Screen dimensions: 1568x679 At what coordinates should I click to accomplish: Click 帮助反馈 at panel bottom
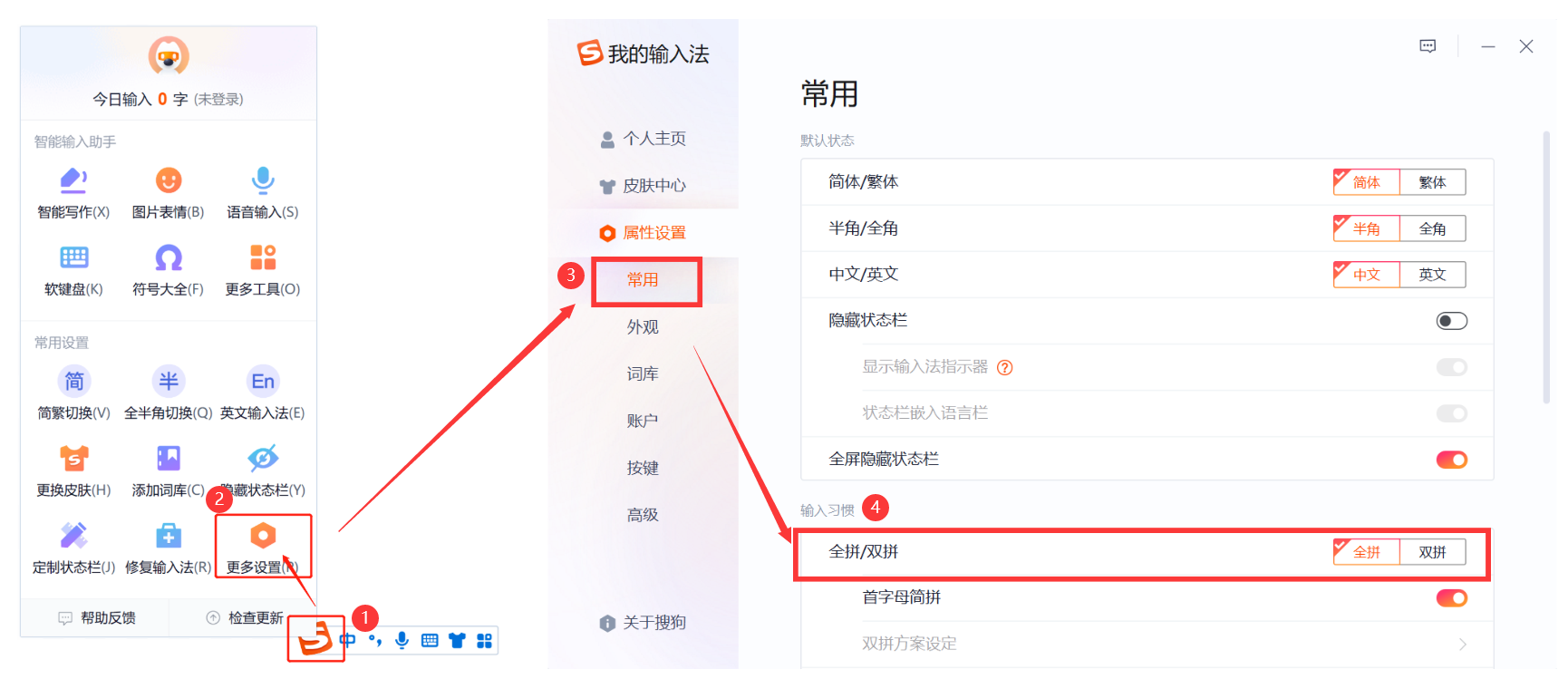click(98, 618)
